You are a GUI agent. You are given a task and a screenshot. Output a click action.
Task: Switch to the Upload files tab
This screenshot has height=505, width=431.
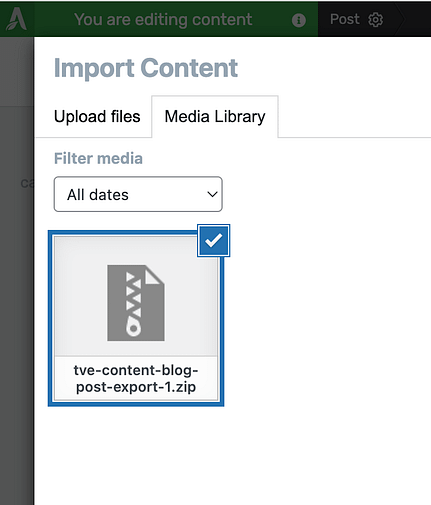pos(97,116)
